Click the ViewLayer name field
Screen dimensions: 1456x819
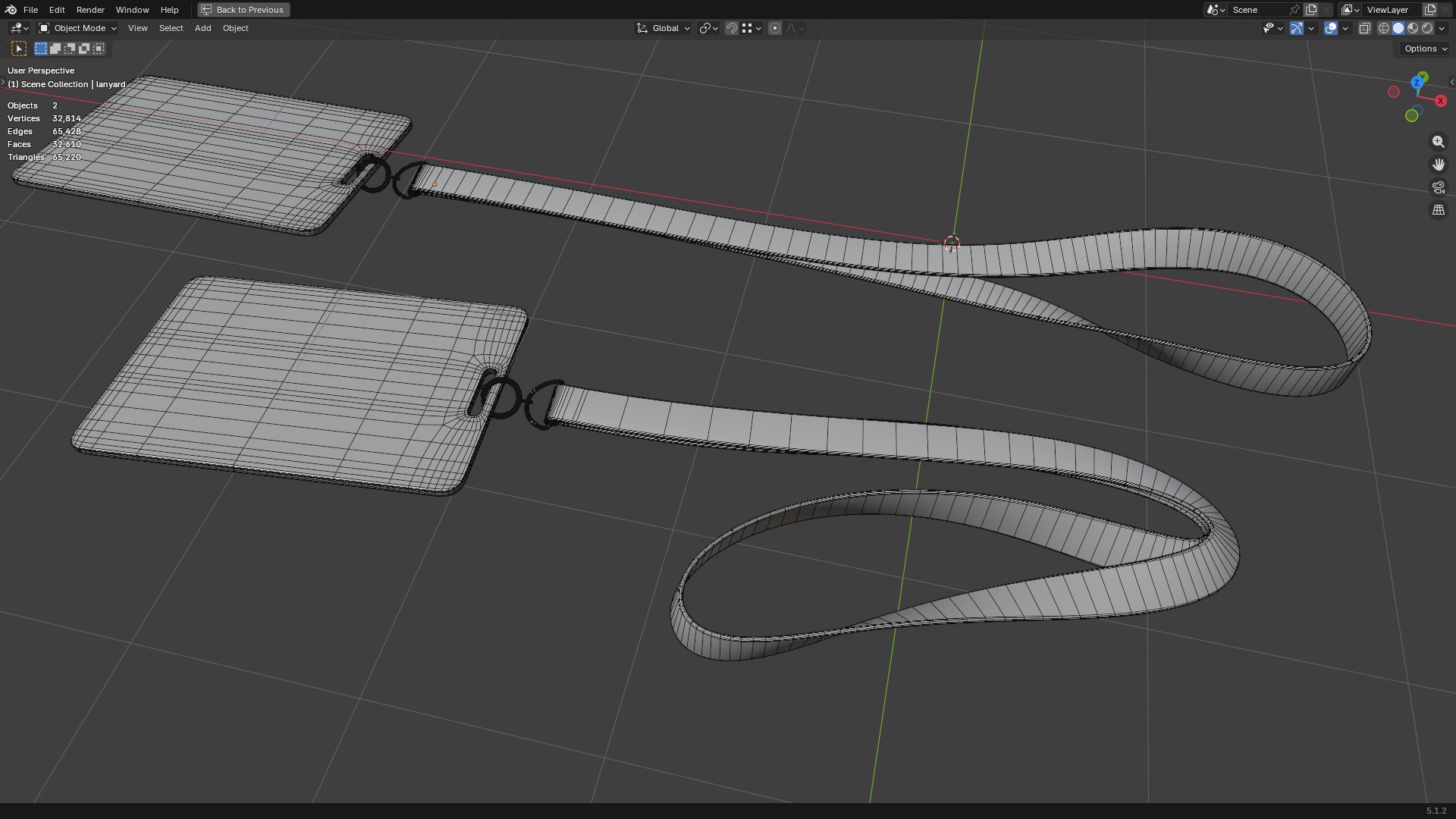coord(1392,10)
